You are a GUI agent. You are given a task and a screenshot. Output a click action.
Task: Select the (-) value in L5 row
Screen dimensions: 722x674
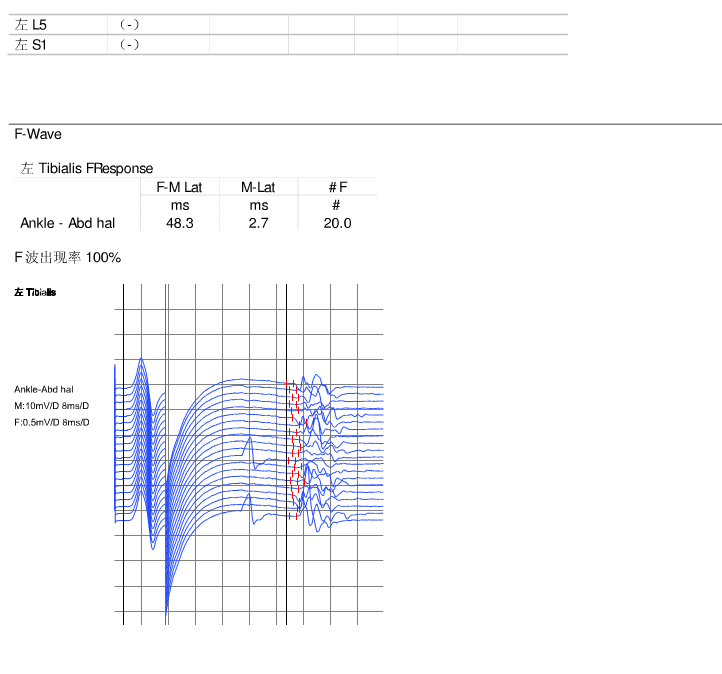[x=128, y=24]
